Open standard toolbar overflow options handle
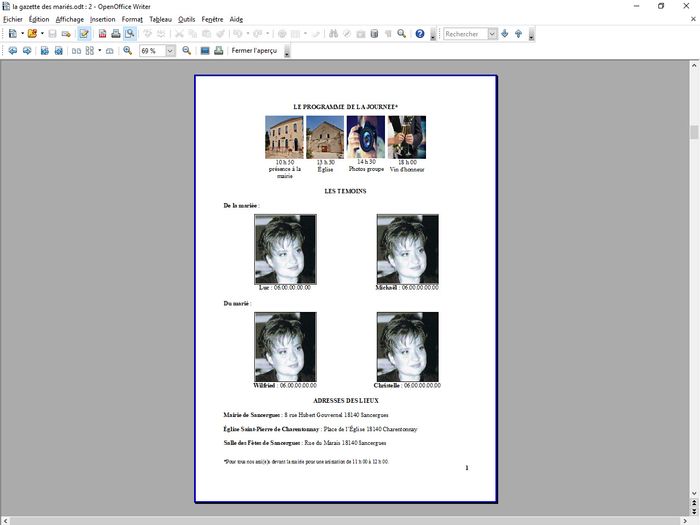Image resolution: width=700 pixels, height=525 pixels. tap(433, 34)
